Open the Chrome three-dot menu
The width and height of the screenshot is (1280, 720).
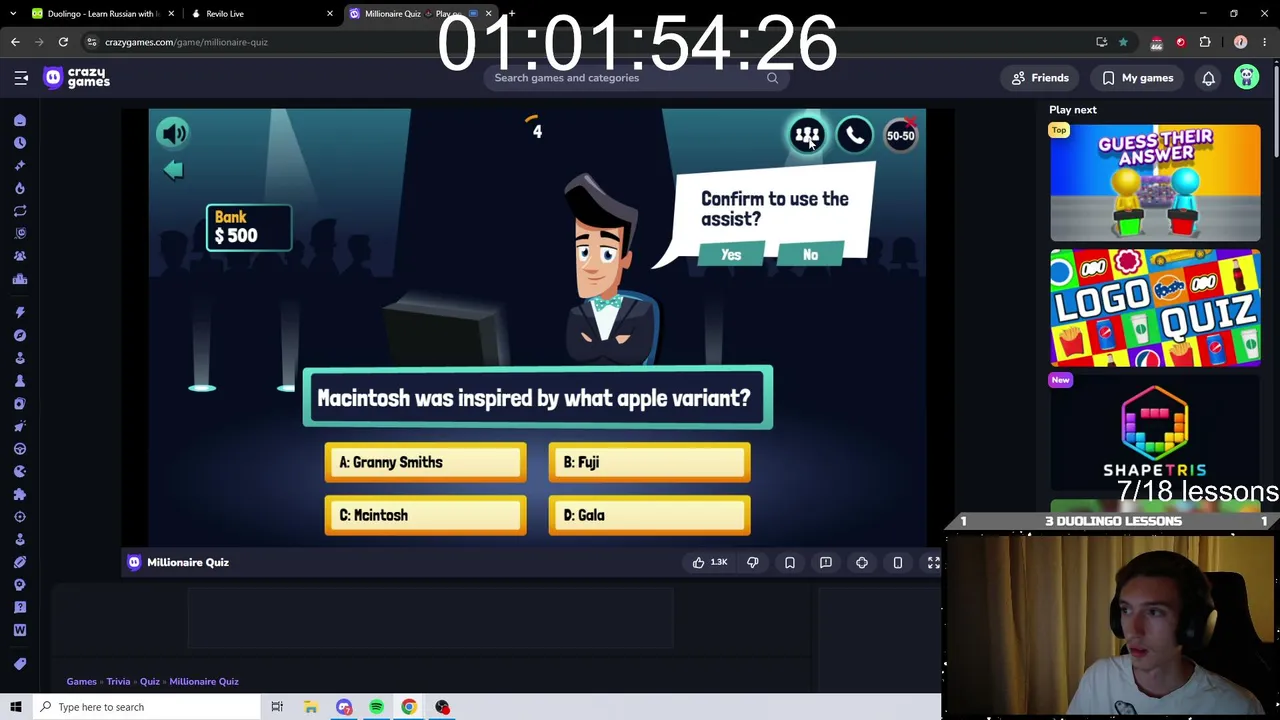1265,42
